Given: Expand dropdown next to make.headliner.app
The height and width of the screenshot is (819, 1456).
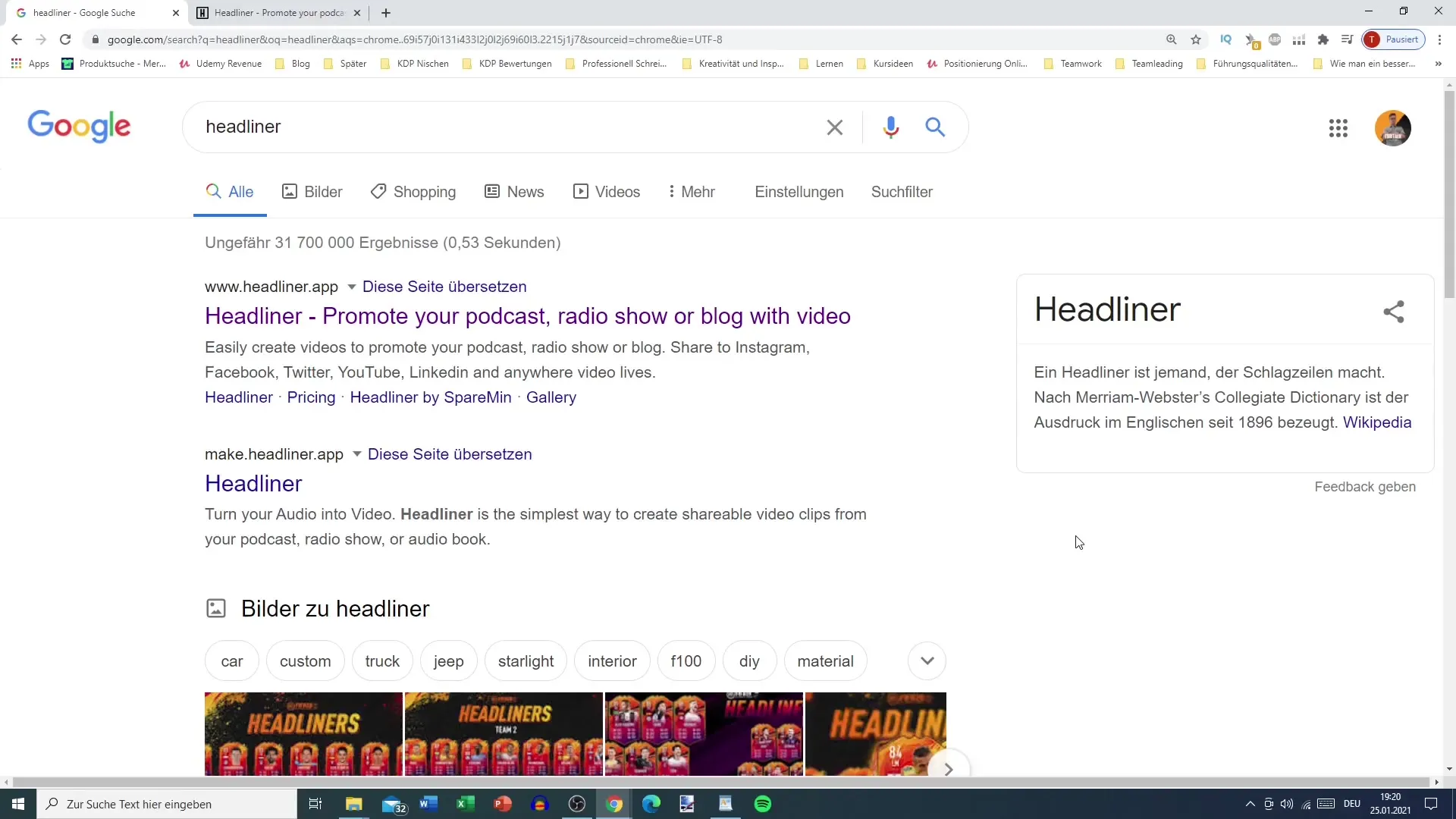Looking at the screenshot, I should click(x=356, y=454).
